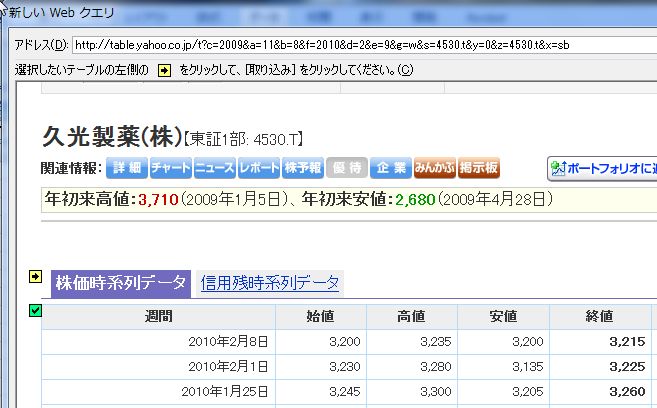The image size is (657, 408).
Task: Click closing price 3,260 cell
Action: (600, 392)
